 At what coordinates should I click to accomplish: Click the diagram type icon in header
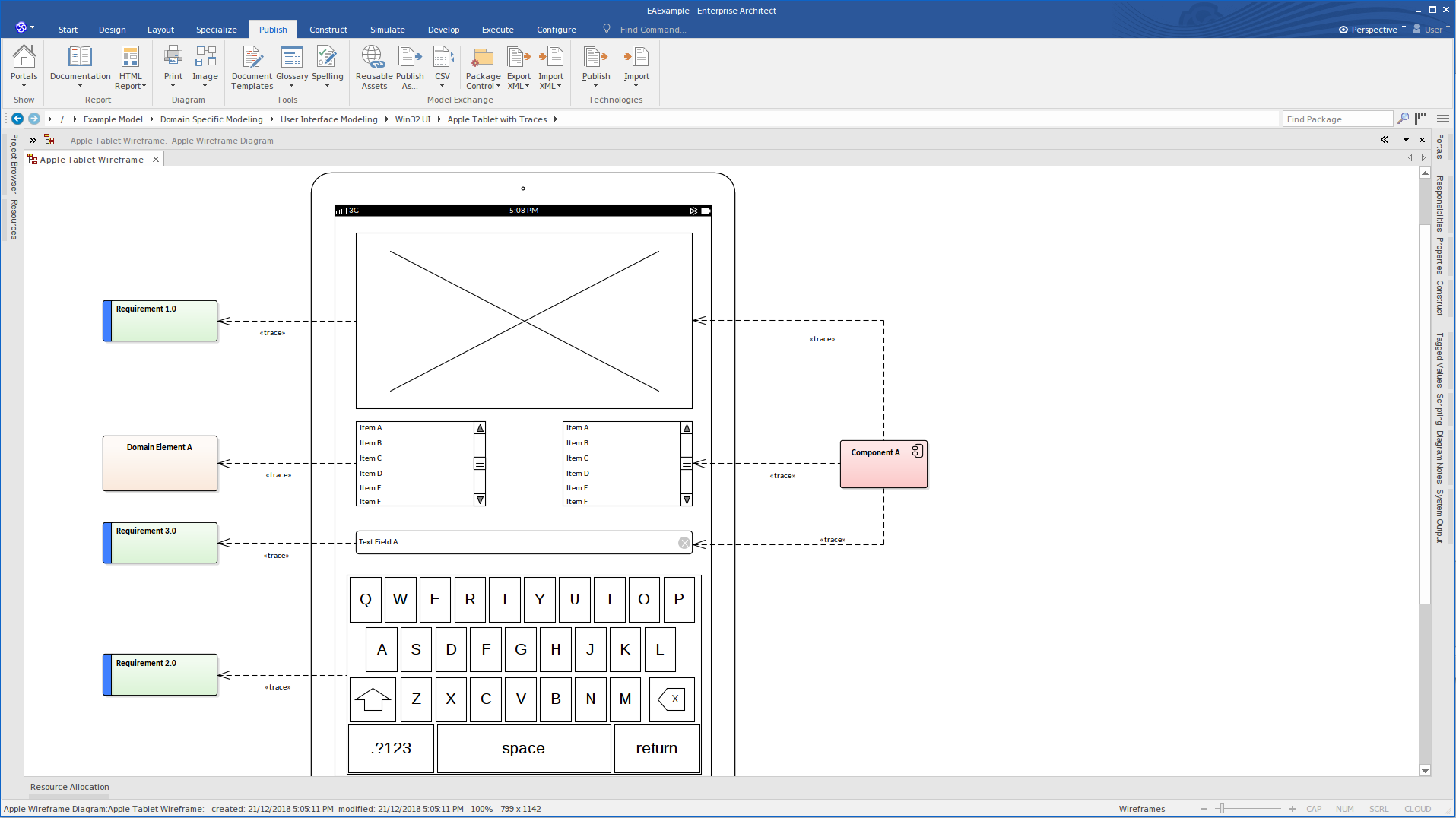[49, 140]
